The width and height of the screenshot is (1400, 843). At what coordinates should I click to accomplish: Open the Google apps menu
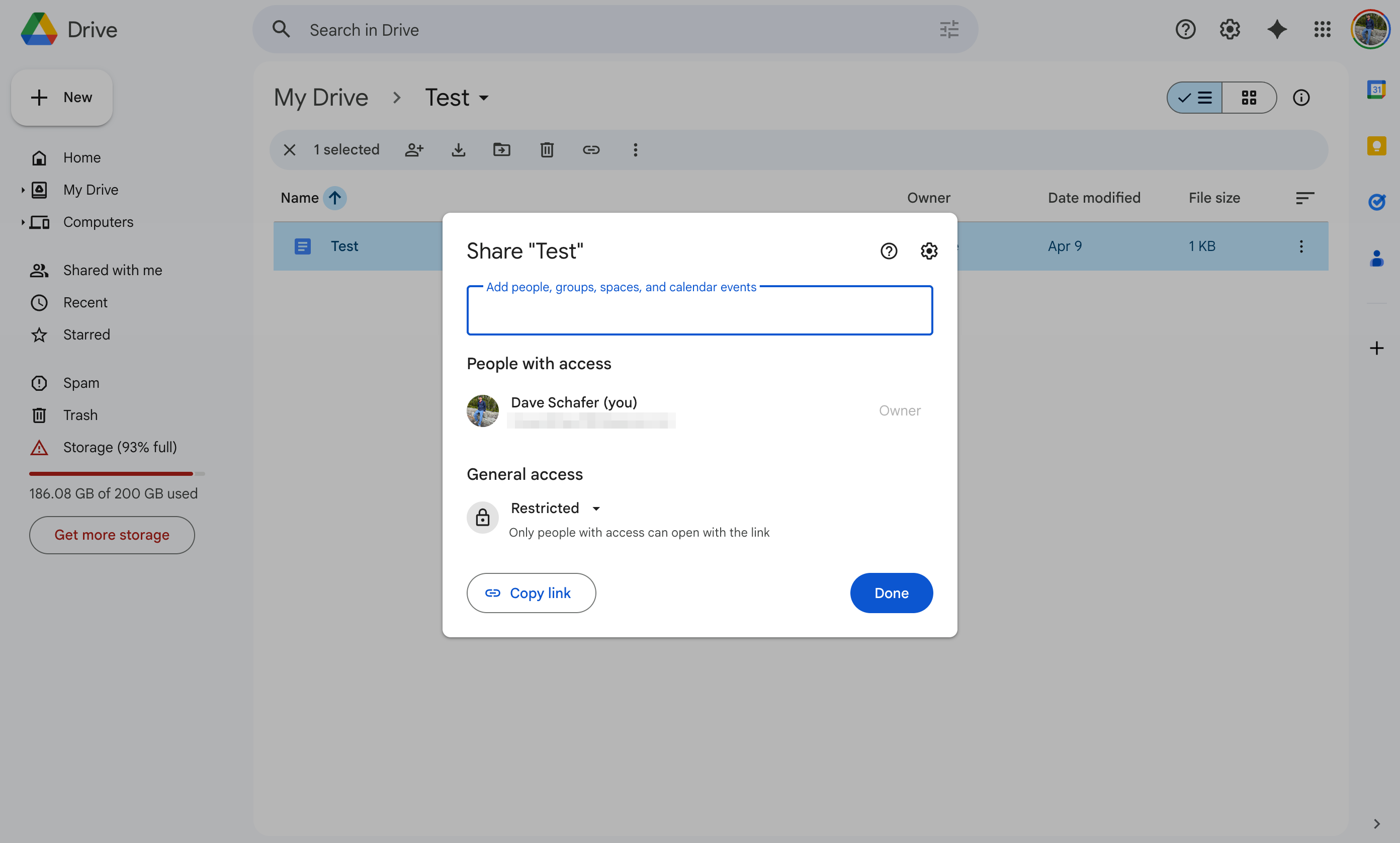point(1322,29)
